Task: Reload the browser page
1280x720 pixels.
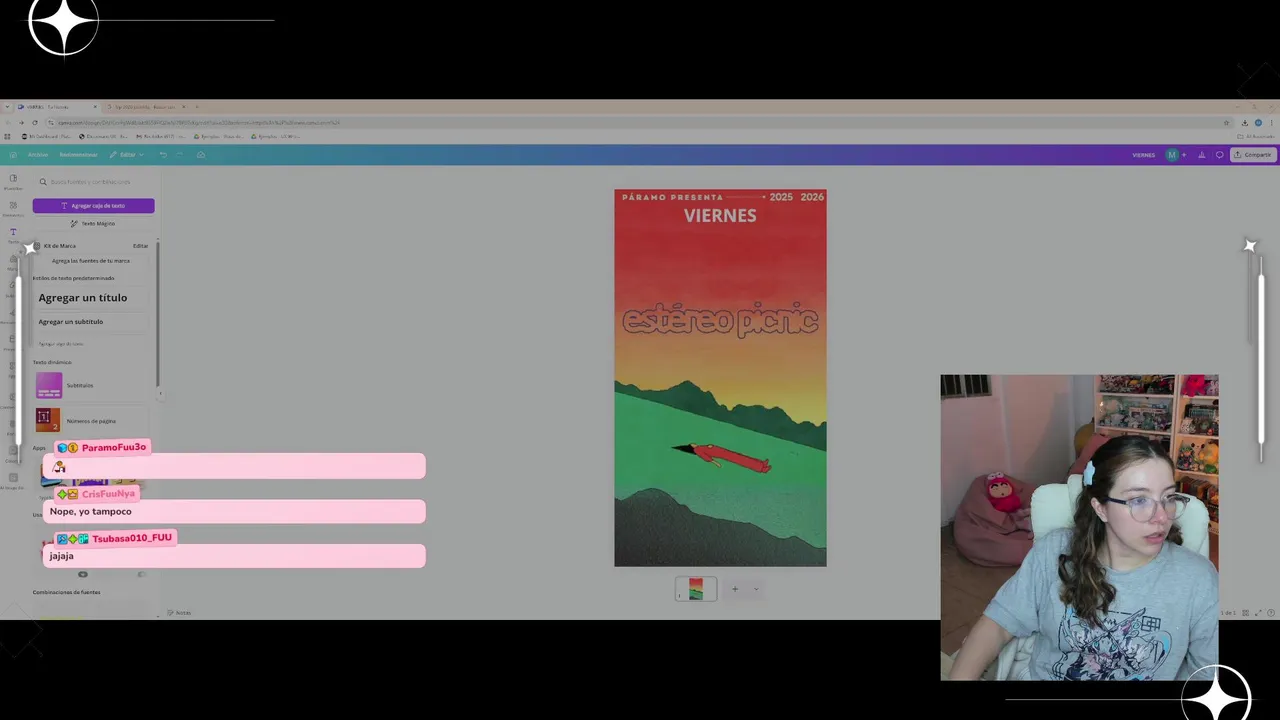Action: 35,123
